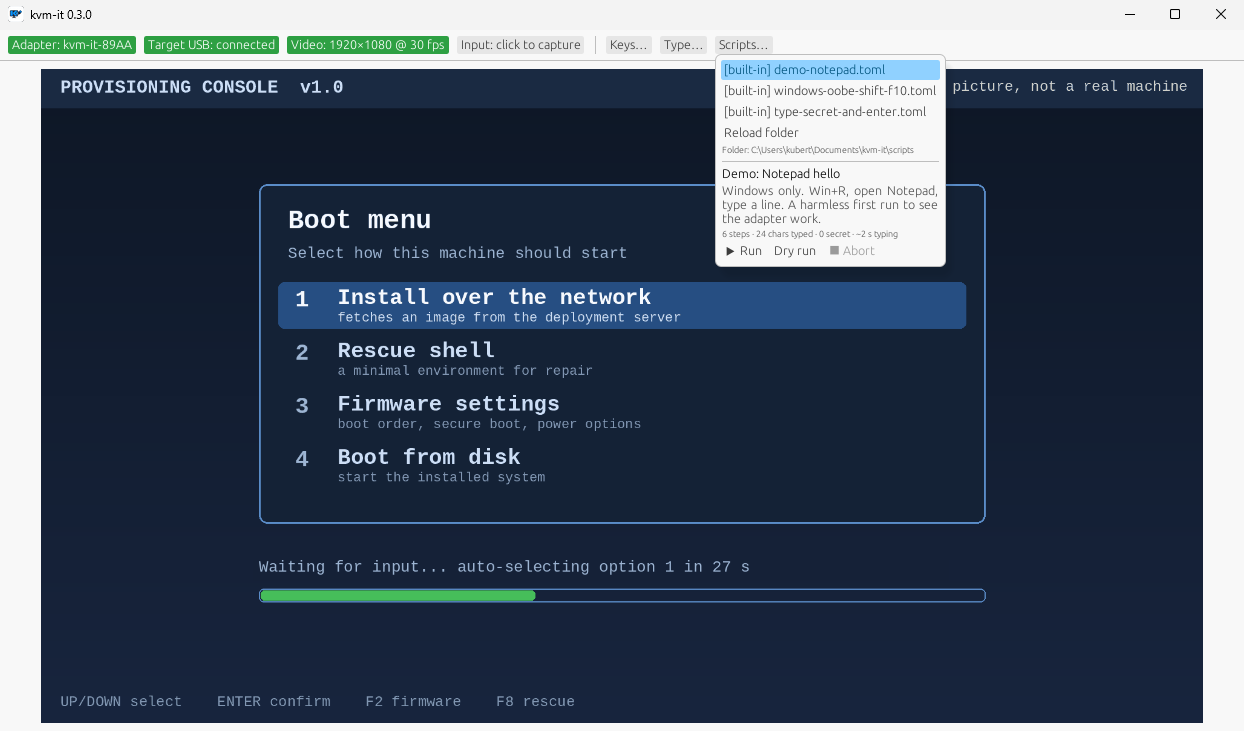The height and width of the screenshot is (731, 1244).
Task: Click the ENTER confirm hint
Action: pos(273,702)
